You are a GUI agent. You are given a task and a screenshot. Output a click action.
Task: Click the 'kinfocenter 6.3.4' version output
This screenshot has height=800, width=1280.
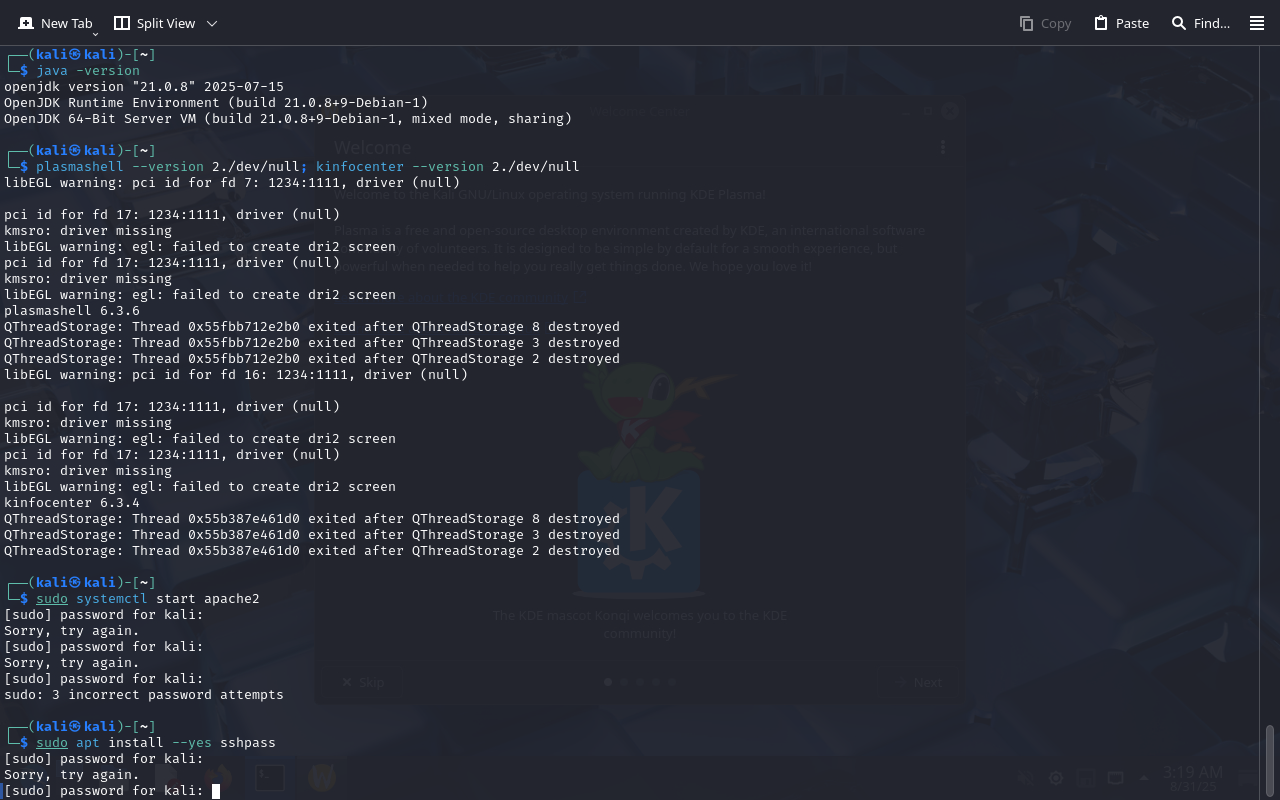pyautogui.click(x=72, y=503)
